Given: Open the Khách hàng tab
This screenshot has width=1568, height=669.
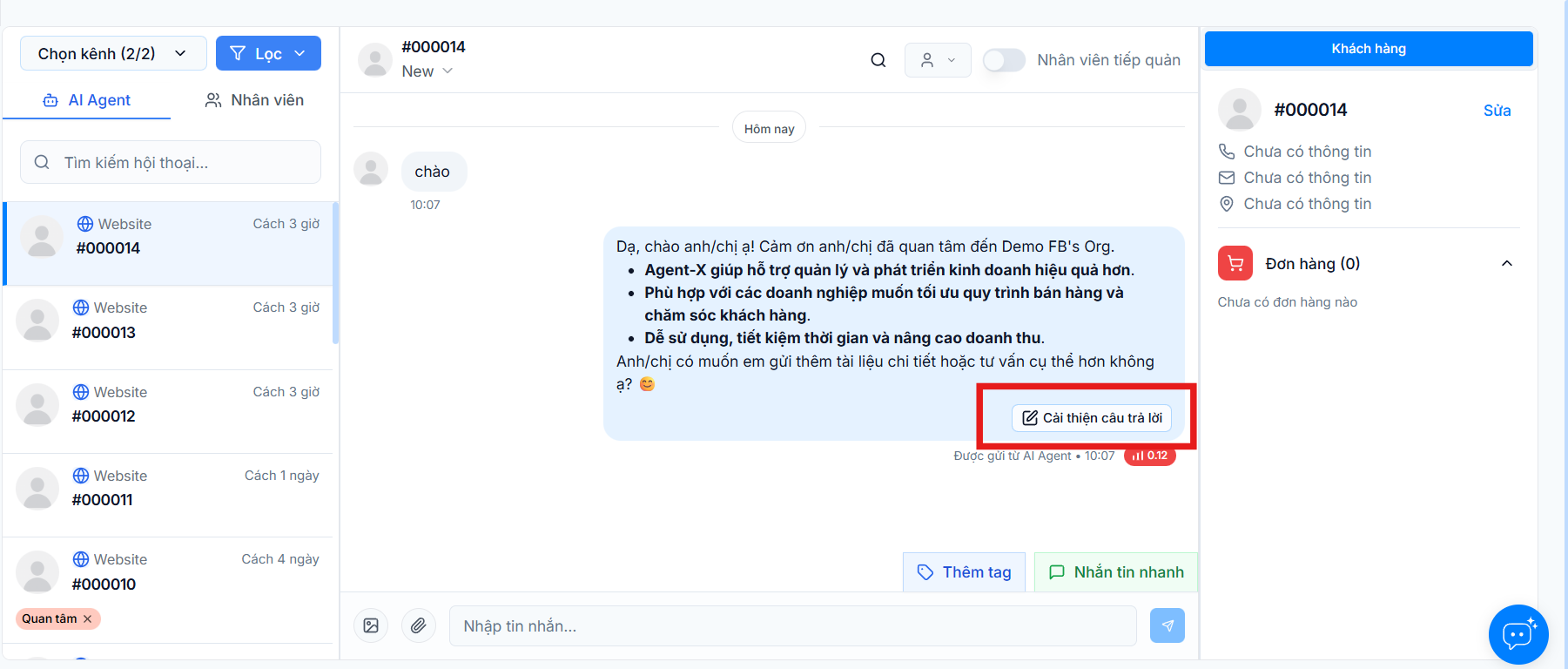Looking at the screenshot, I should [1369, 49].
